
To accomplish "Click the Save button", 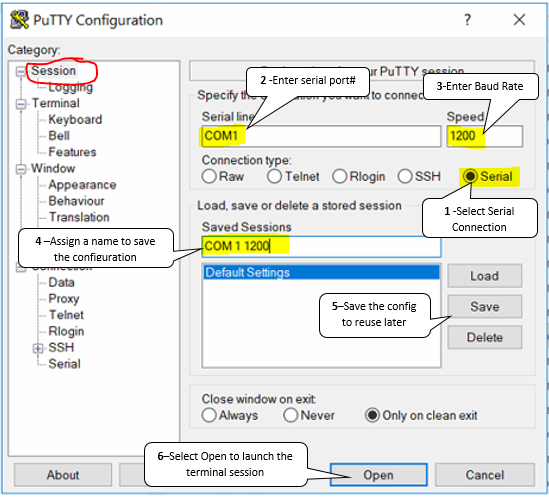I will (x=485, y=307).
